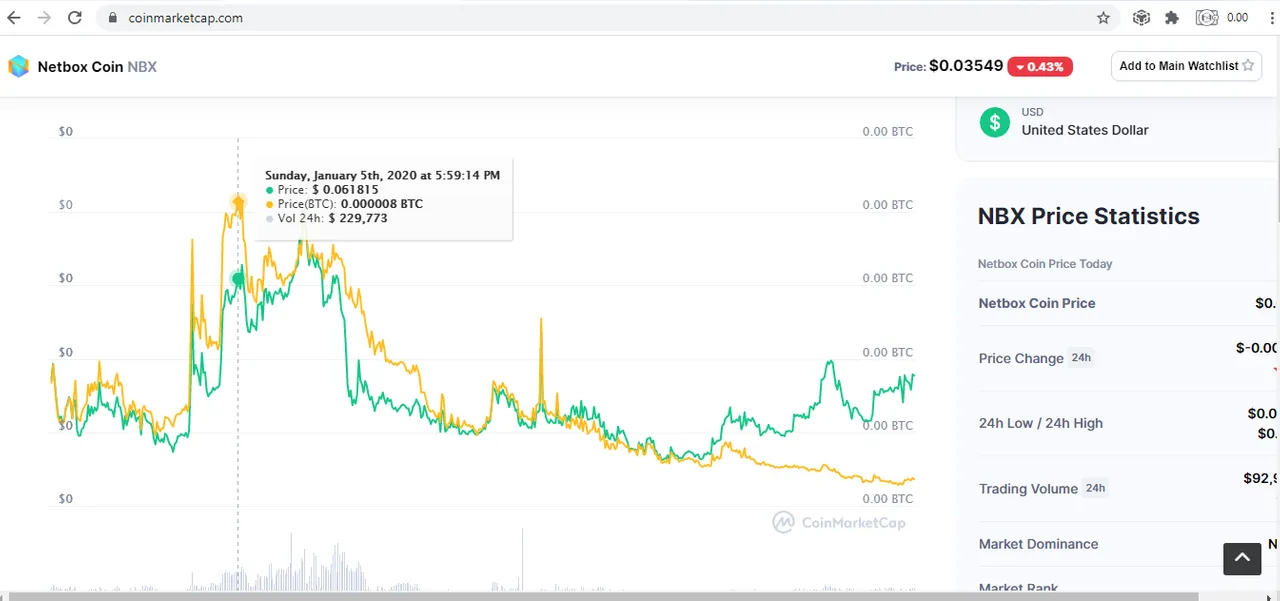Image resolution: width=1280 pixels, height=601 pixels.
Task: Go back to the previous page
Action: (x=14, y=18)
